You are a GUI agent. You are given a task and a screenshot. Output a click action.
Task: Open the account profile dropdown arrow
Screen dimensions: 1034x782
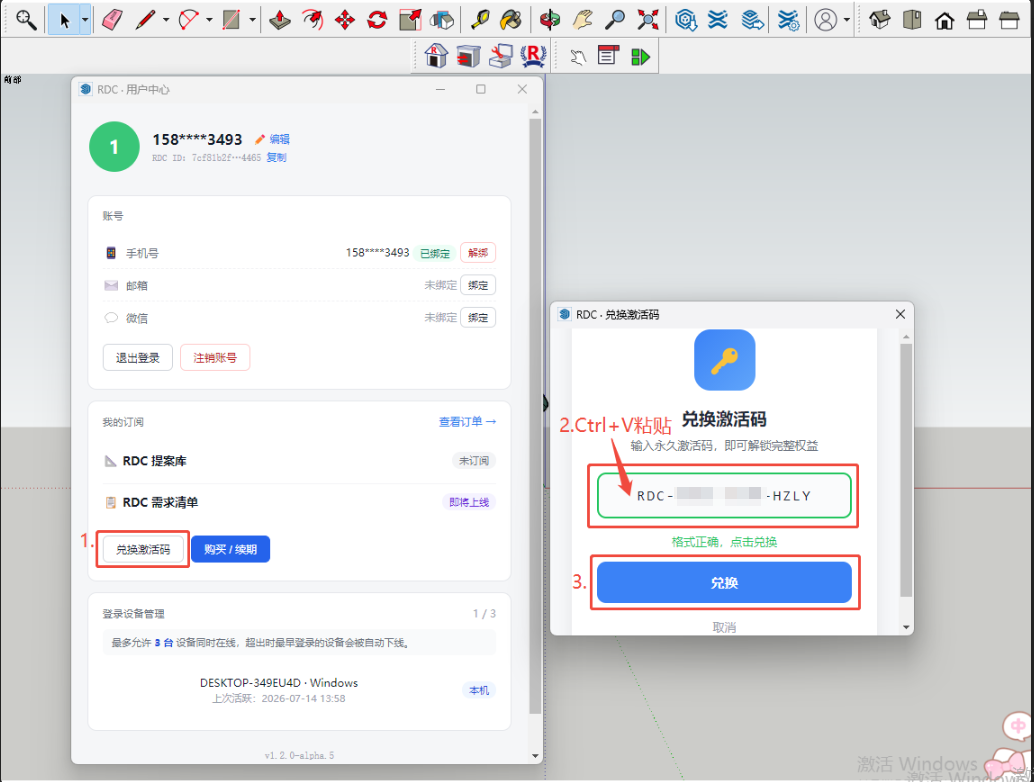tap(847, 20)
